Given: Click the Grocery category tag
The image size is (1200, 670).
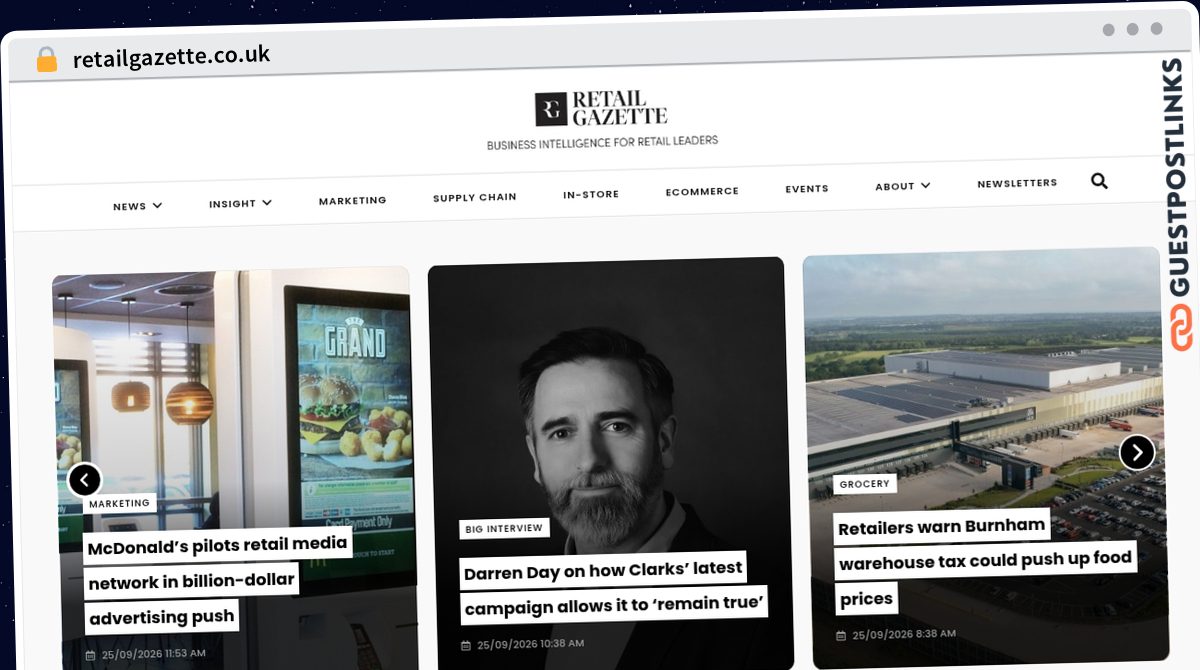Looking at the screenshot, I should pyautogui.click(x=865, y=484).
